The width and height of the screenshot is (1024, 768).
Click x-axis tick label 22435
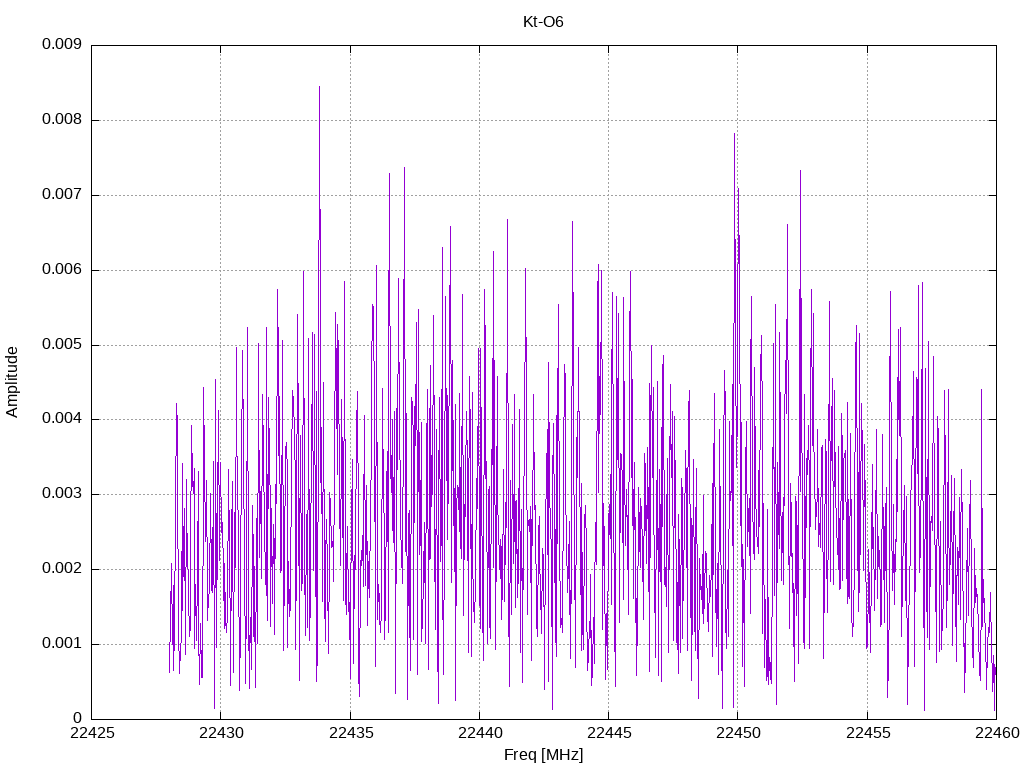351,733
